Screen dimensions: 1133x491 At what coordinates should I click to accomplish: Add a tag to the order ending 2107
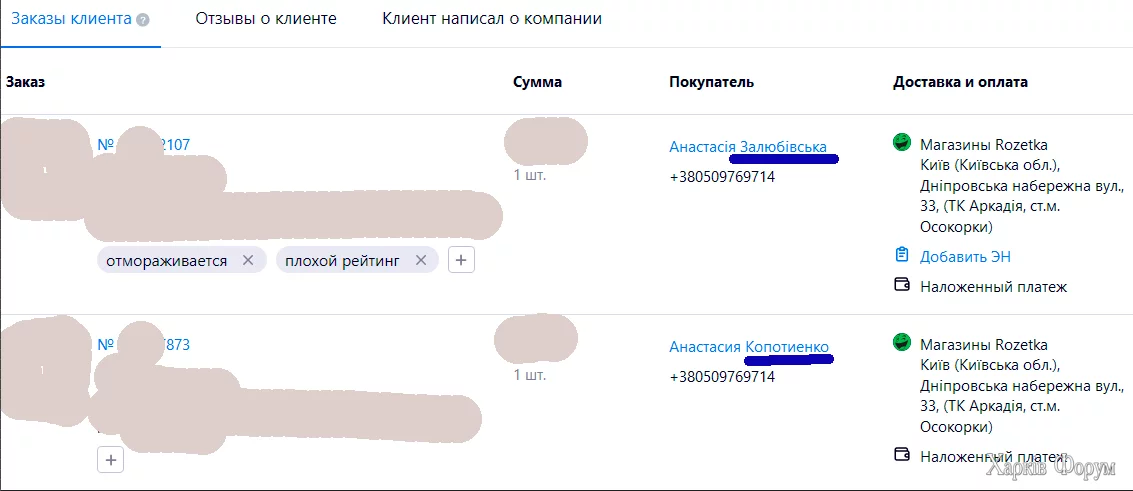click(460, 260)
